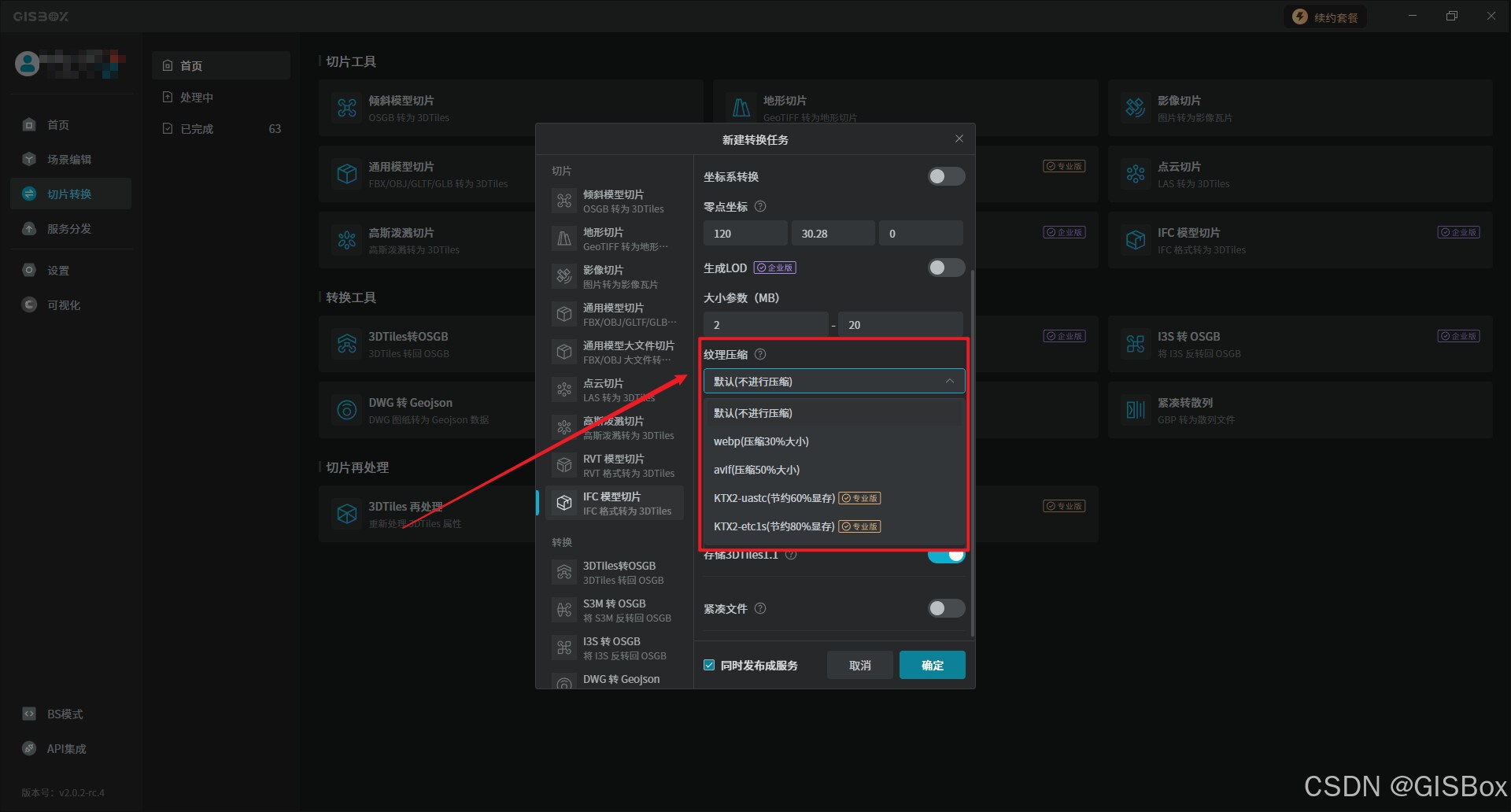1511x812 pixels.
Task: Select I3S 转 OSGB in dialog list
Action: [x=615, y=648]
